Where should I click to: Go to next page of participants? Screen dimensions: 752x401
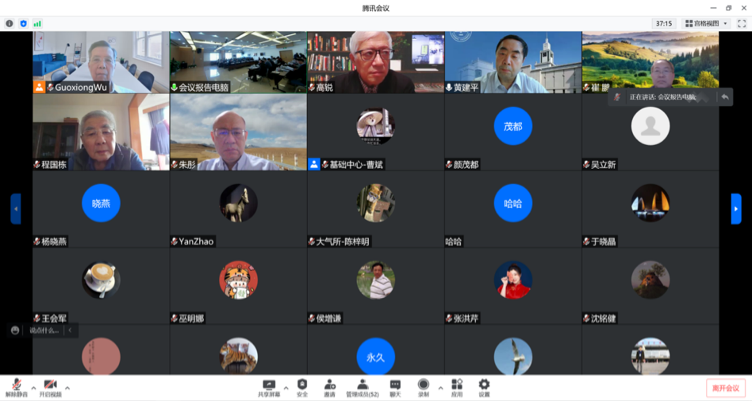(x=737, y=208)
